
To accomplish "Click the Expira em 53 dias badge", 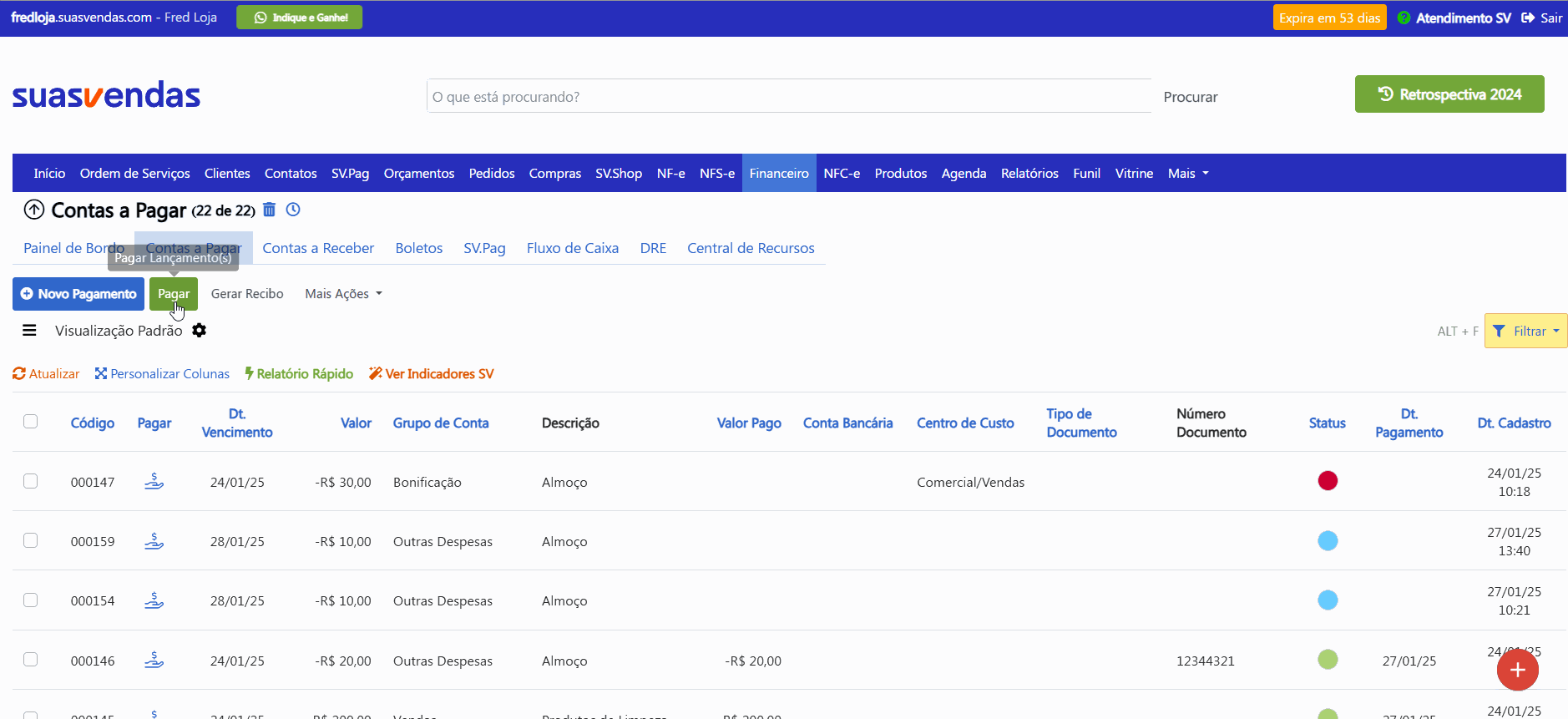I will coord(1329,18).
